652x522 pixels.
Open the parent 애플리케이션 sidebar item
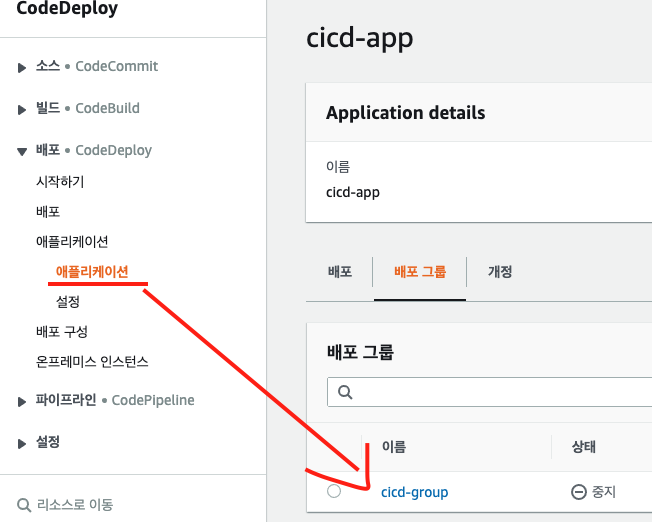[x=72, y=242]
